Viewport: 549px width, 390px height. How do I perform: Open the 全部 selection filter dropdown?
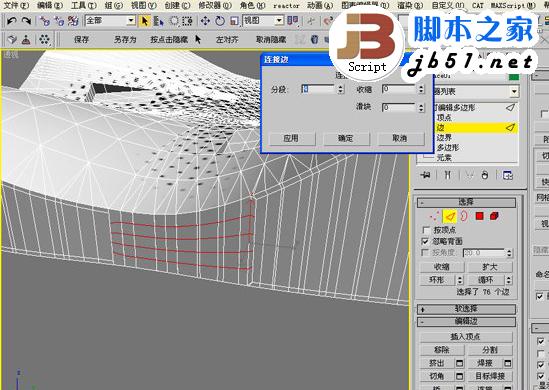click(x=131, y=21)
